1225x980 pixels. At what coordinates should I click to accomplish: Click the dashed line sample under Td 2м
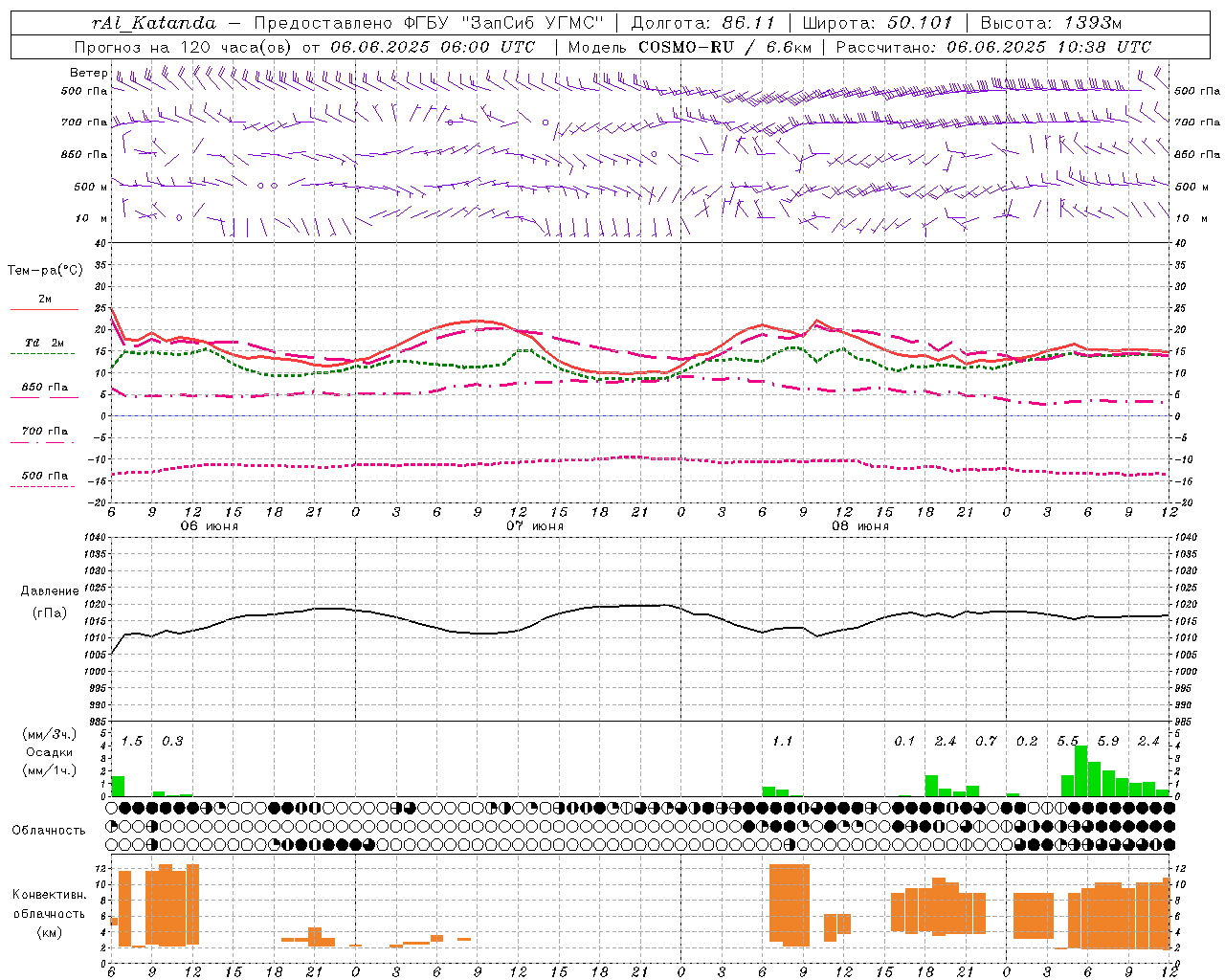tap(43, 354)
